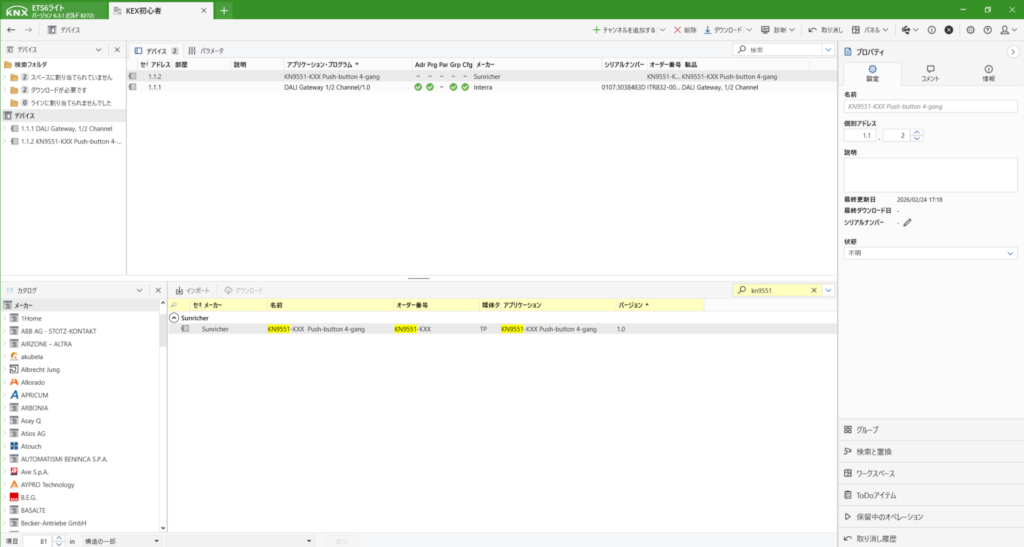Open the settings gear icon in toolbar
This screenshot has width=1024, height=547.
(x=971, y=30)
